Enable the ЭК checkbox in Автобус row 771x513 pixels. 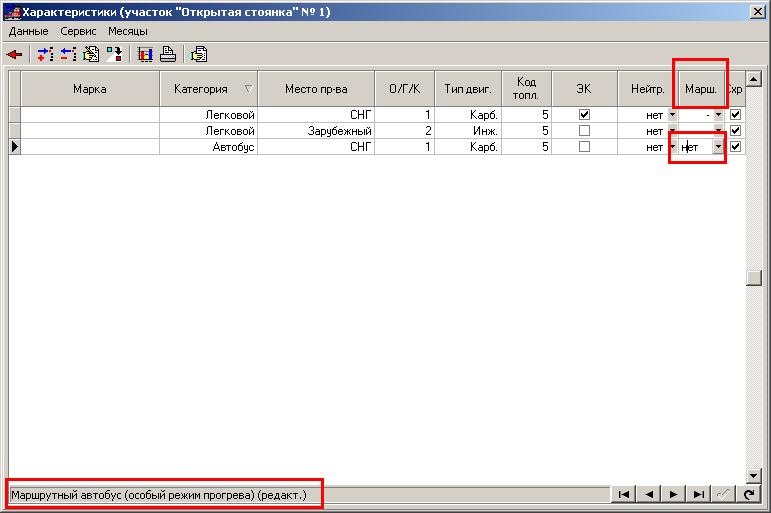coord(584,147)
